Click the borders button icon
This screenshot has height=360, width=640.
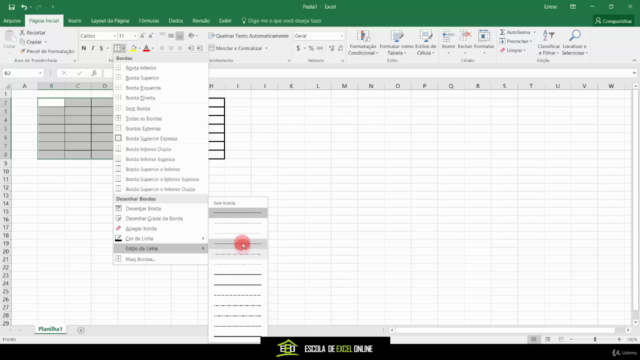[117, 48]
